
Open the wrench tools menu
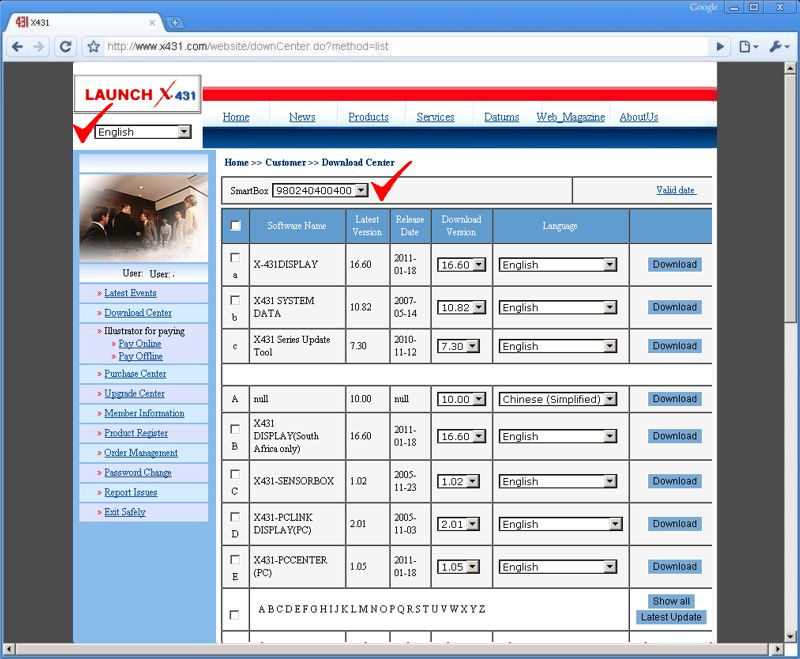point(779,47)
